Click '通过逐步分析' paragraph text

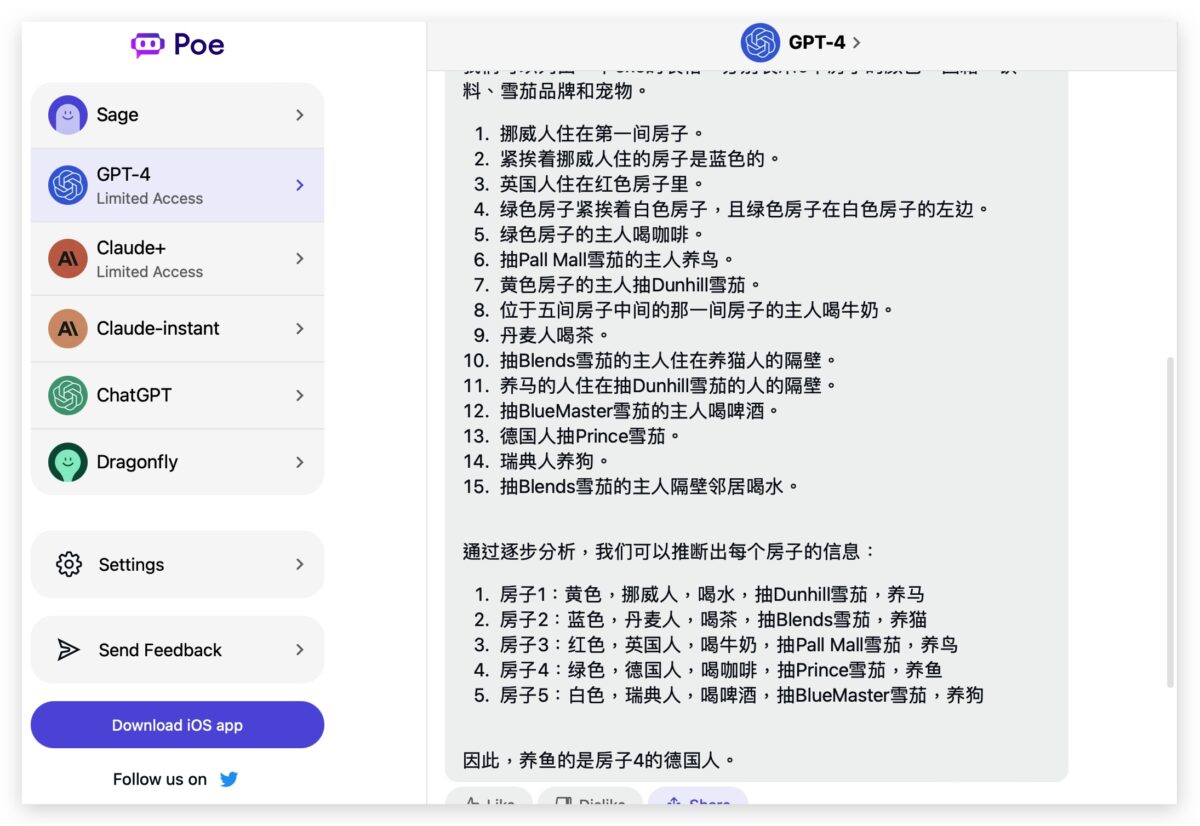coord(669,551)
